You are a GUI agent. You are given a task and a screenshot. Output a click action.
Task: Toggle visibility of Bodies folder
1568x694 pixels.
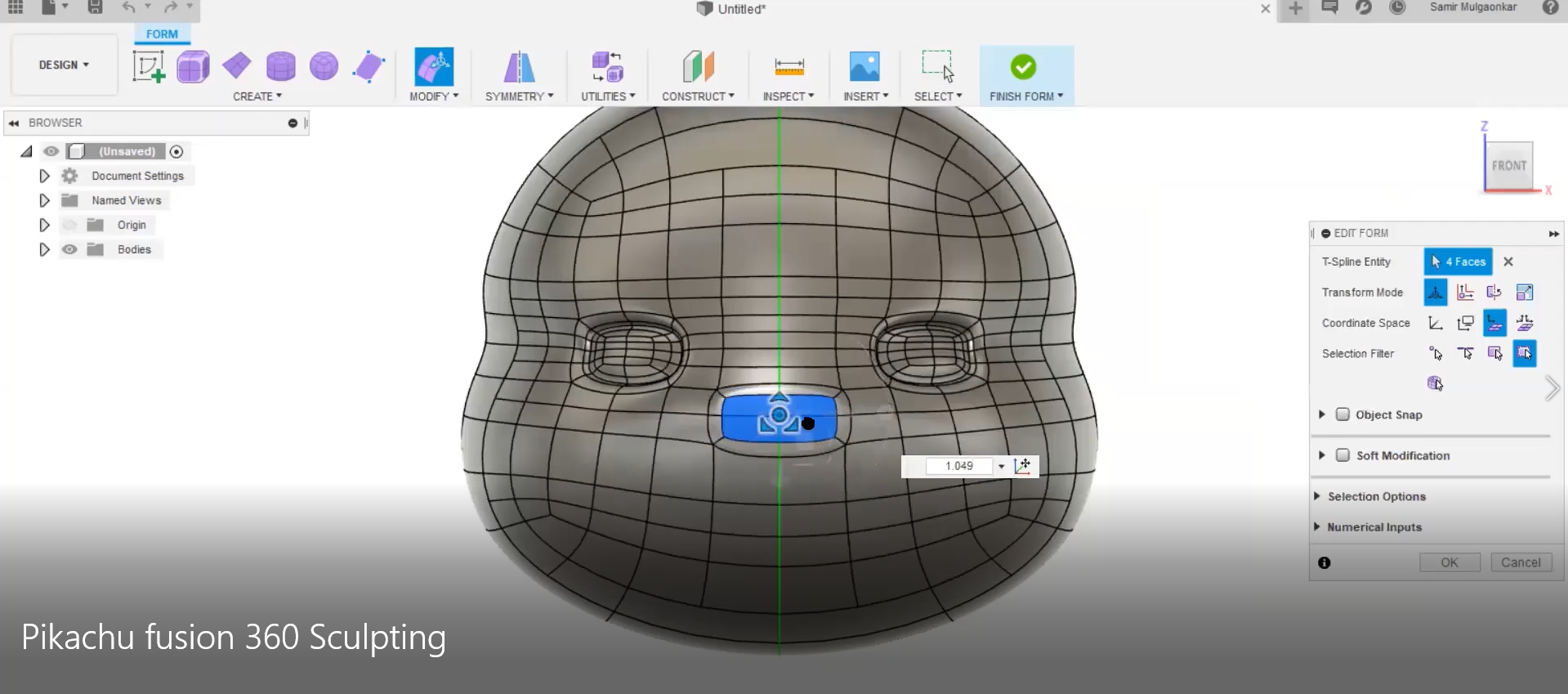click(69, 249)
